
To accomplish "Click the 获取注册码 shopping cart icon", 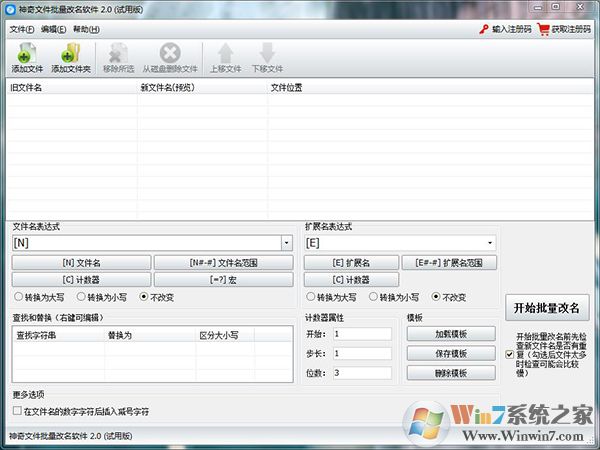I will 543,29.
